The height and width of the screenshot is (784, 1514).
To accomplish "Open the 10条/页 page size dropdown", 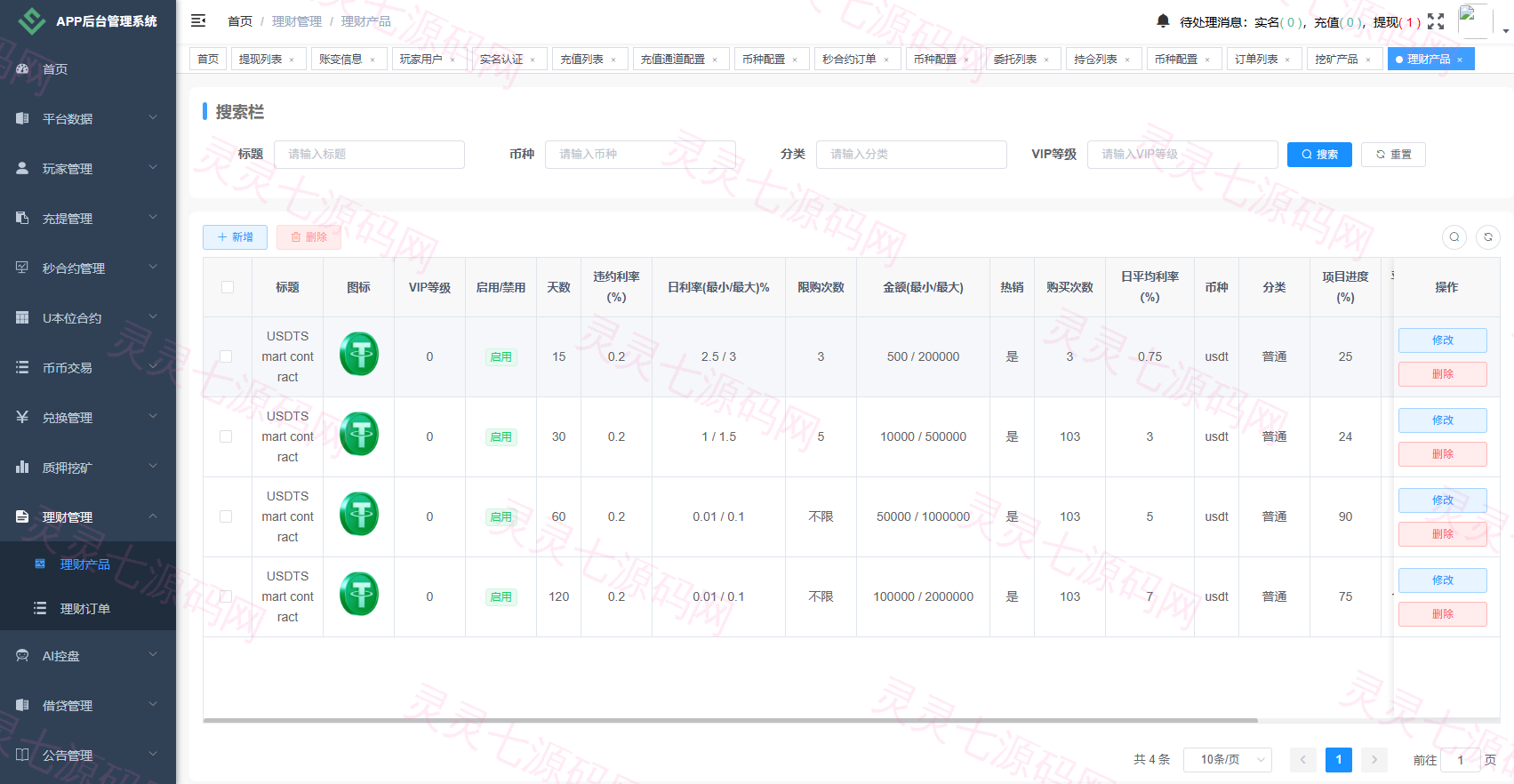I will pyautogui.click(x=1228, y=759).
